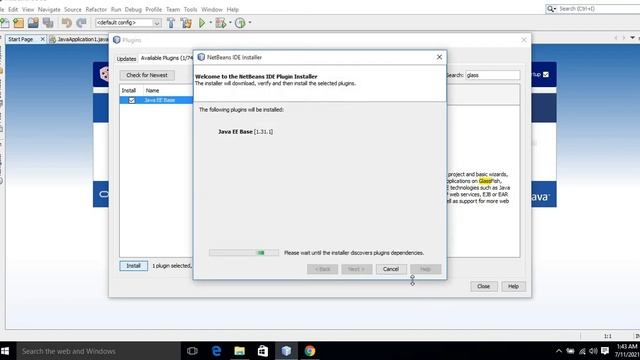Open the Refactor menu
This screenshot has width=640, height=360.
[x=96, y=9]
